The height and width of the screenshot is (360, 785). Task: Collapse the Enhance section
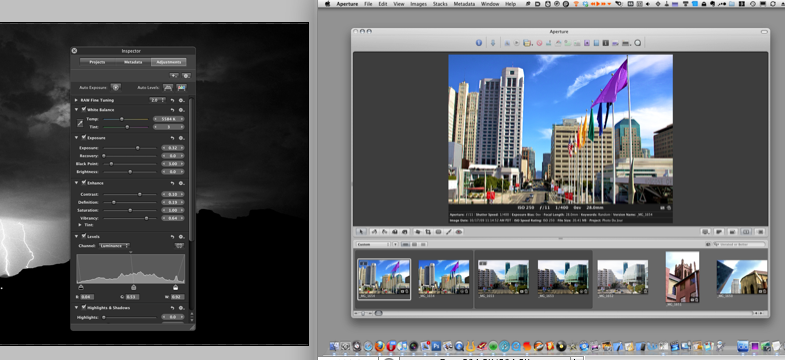coord(77,183)
